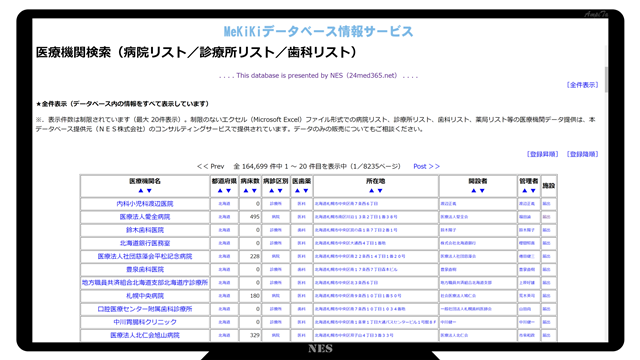Sort 都道府県 column ascending
640x360 pixels.
220,191
